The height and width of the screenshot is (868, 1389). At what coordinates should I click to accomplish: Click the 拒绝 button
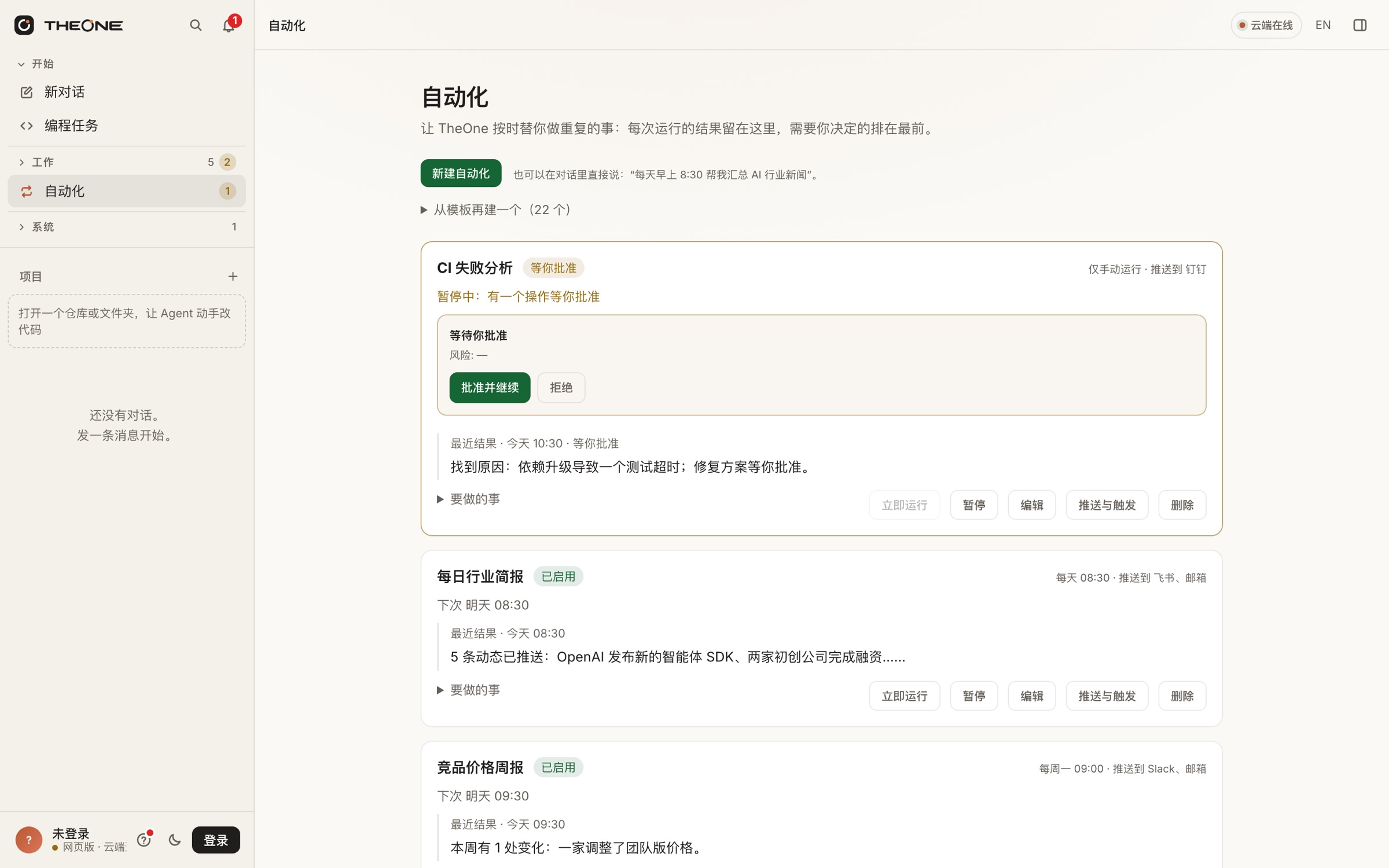click(x=561, y=387)
